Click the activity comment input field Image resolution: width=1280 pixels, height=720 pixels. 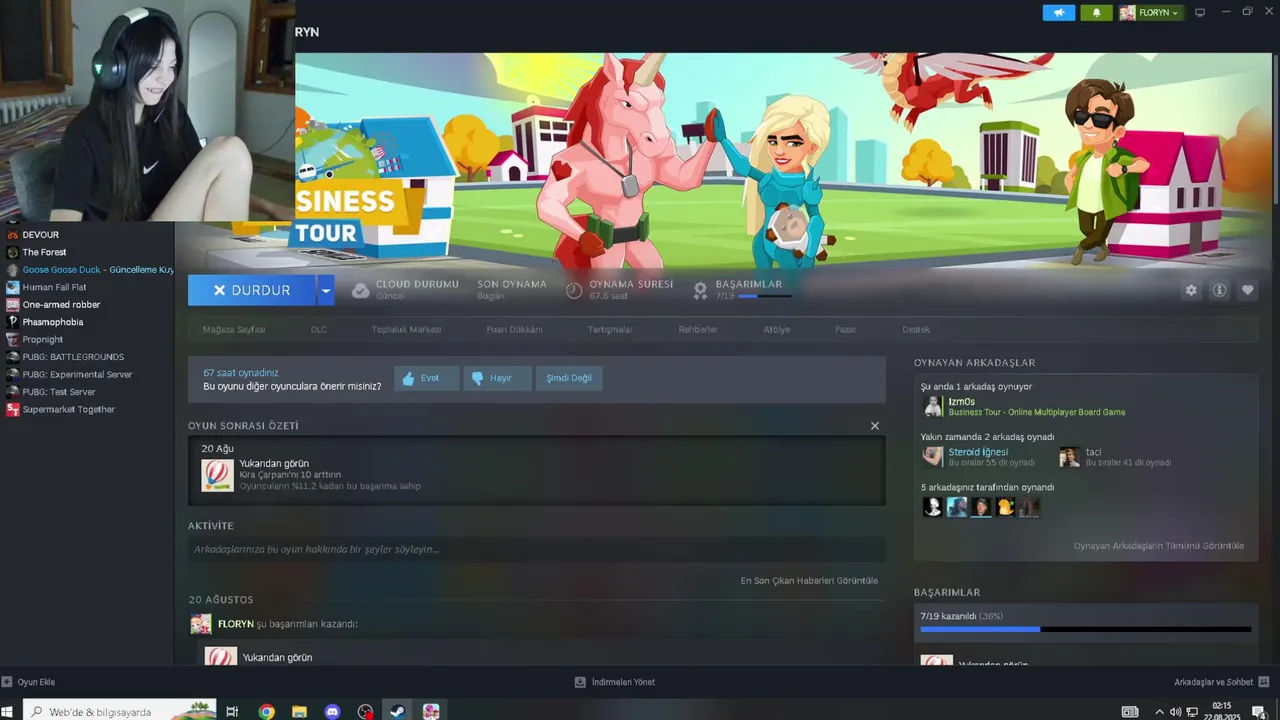536,549
